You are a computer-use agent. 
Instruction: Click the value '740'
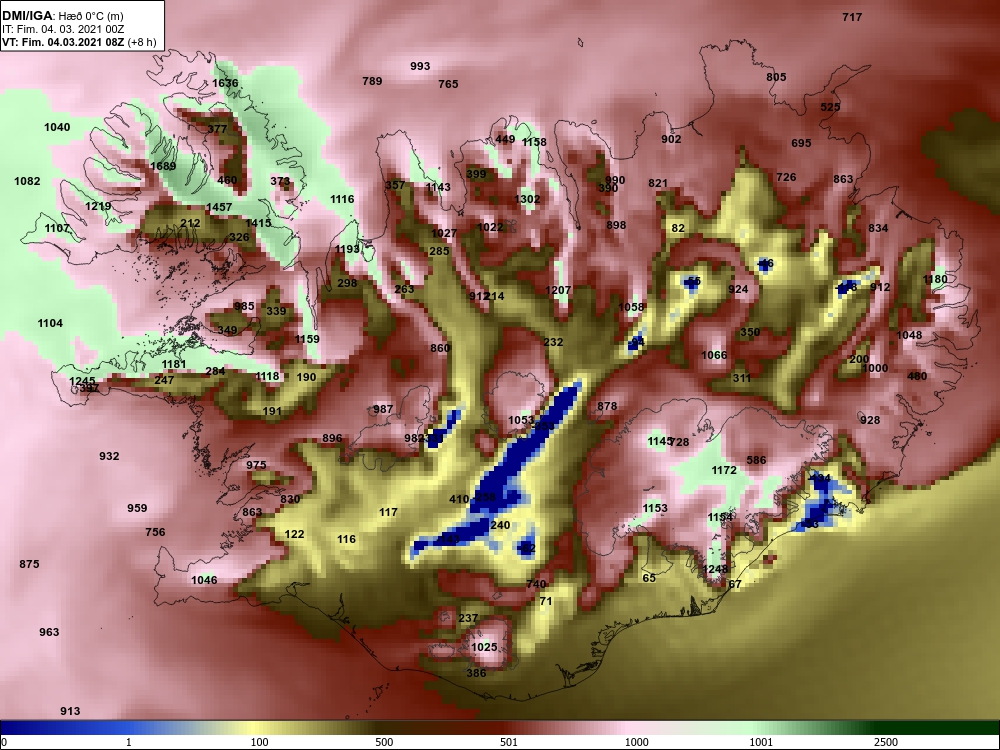click(536, 584)
